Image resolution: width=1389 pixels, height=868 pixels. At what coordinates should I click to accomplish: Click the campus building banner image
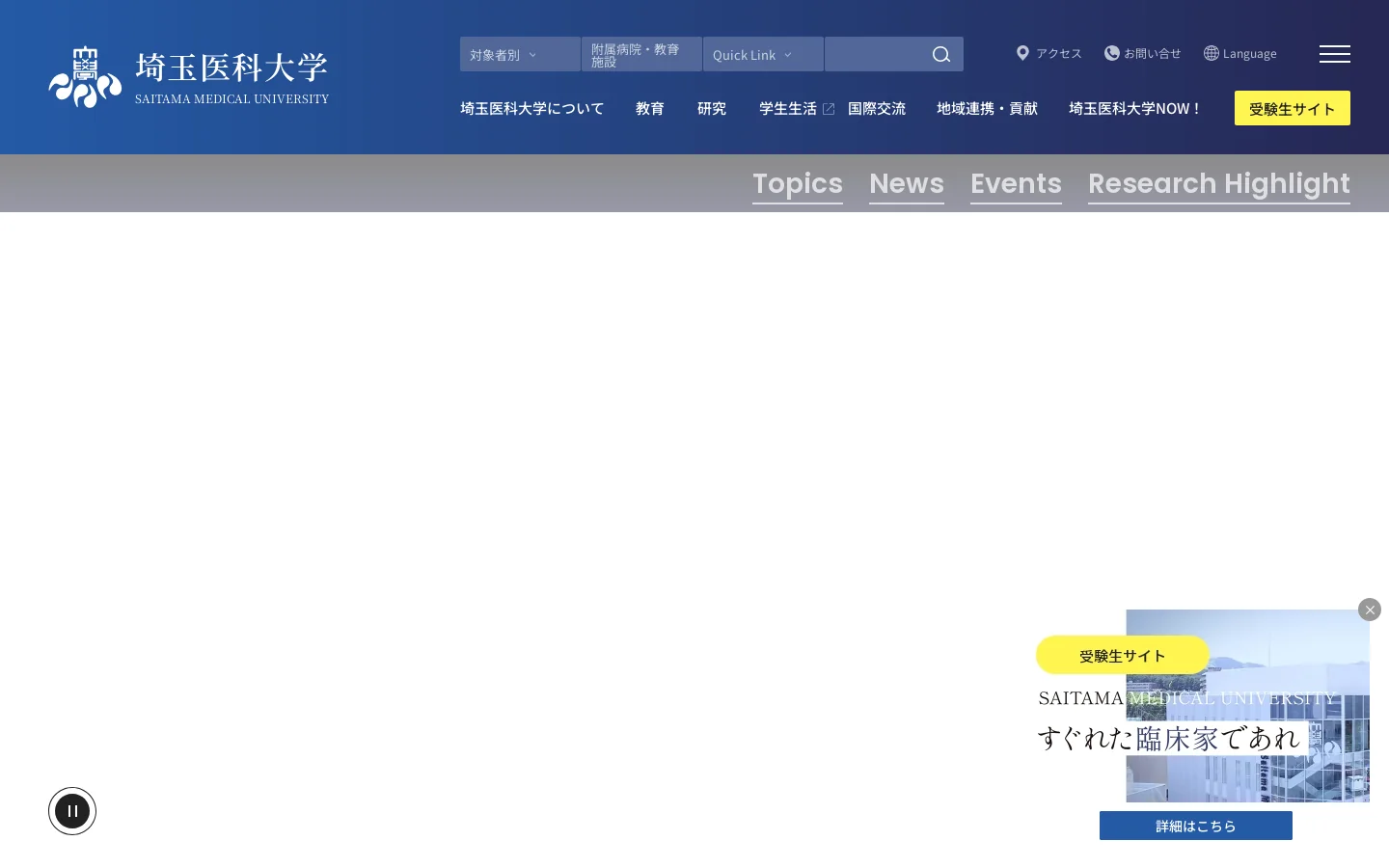tap(1248, 706)
